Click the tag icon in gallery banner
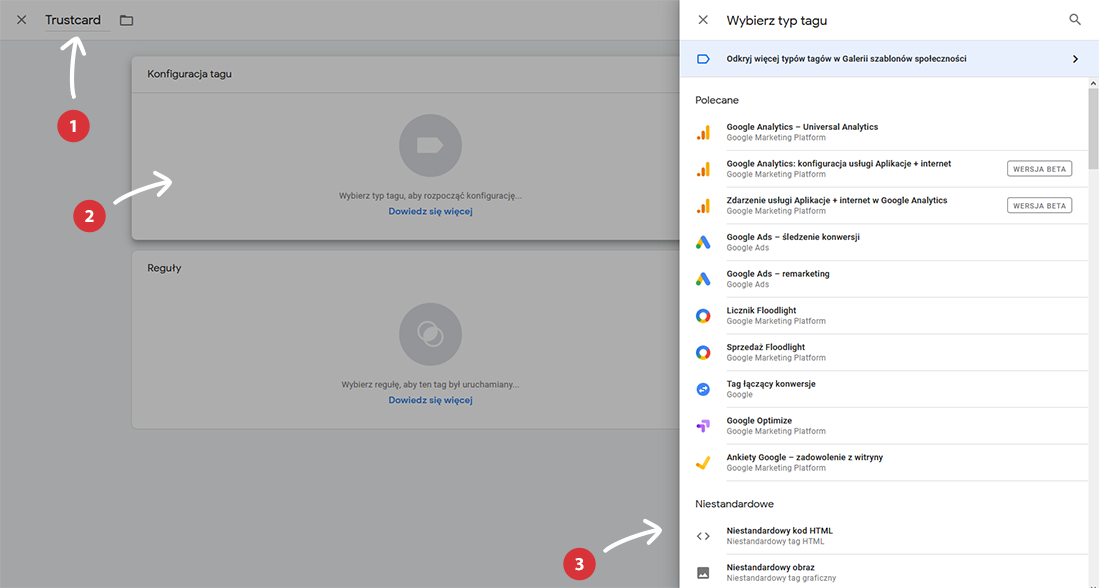The width and height of the screenshot is (1099, 588). [x=703, y=59]
